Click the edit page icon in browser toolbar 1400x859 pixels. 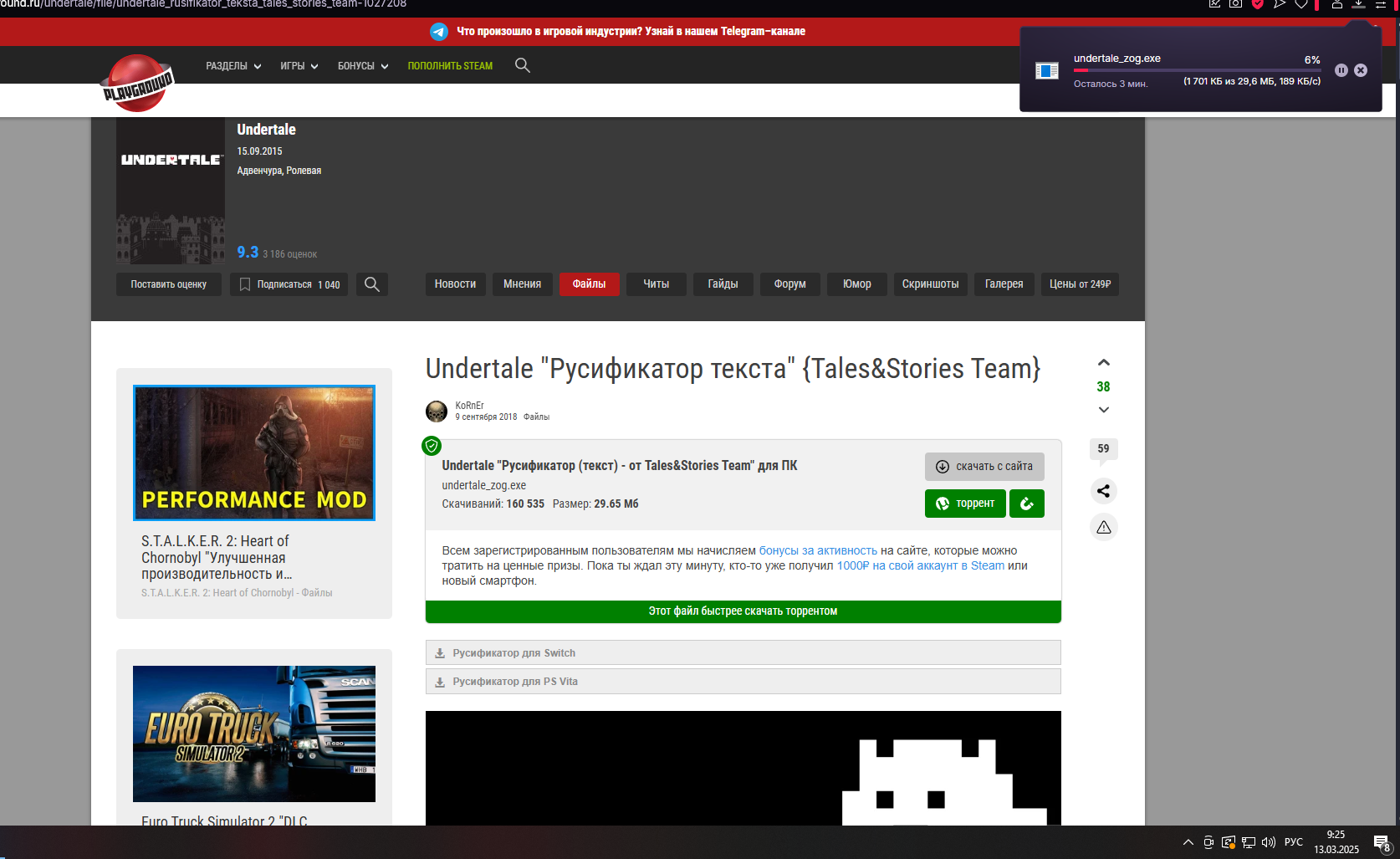coord(1214,4)
